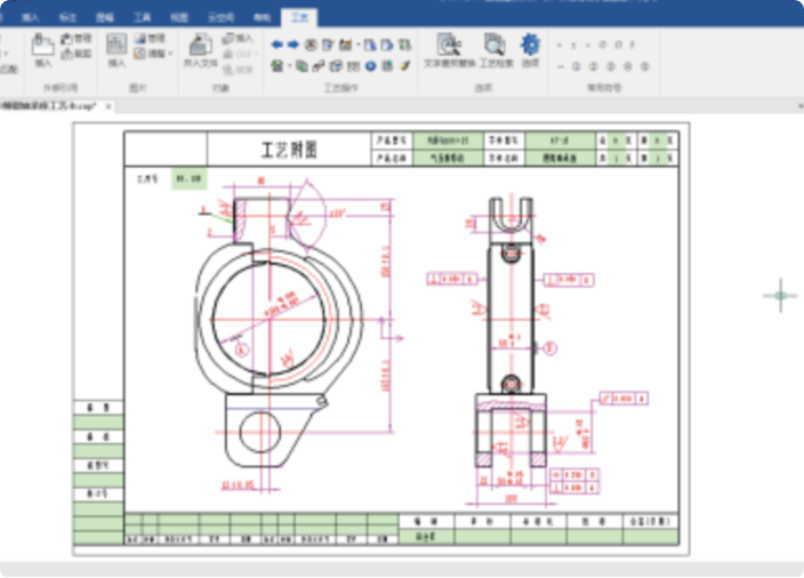
Task: Open the 工具 ribbon tab
Action: (142, 18)
